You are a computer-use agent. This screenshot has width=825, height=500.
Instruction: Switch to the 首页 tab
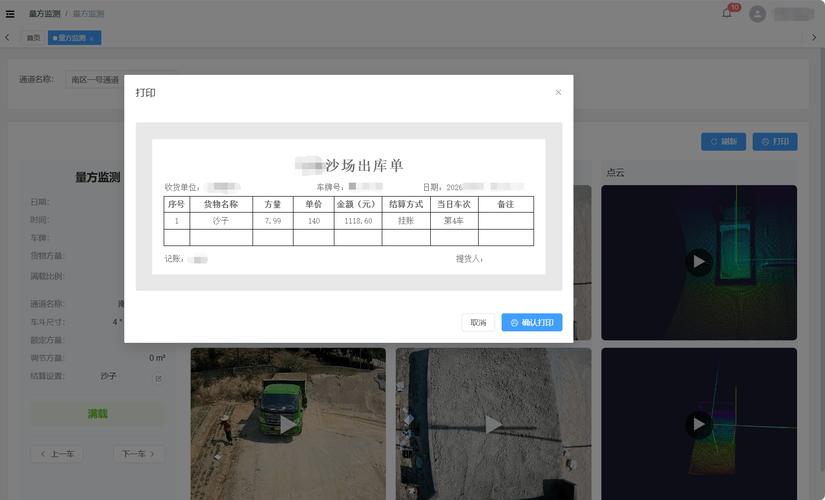[33, 38]
